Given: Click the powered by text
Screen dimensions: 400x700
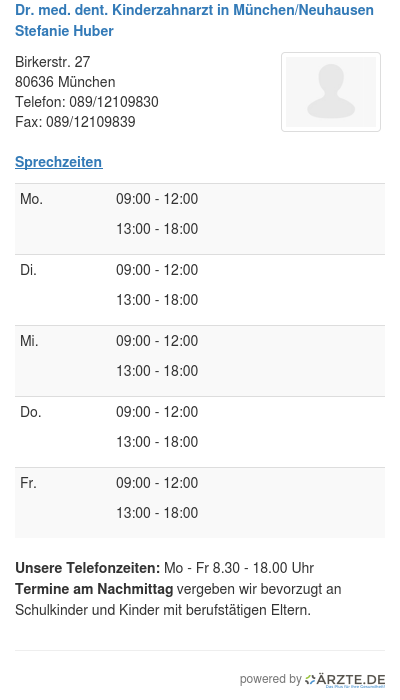Looking at the screenshot, I should click(x=271, y=679).
